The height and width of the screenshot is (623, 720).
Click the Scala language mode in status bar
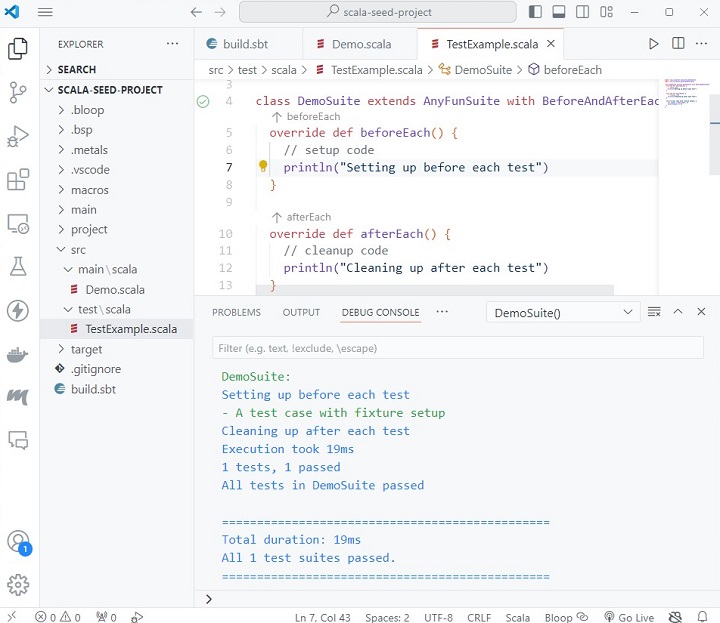[x=517, y=617]
